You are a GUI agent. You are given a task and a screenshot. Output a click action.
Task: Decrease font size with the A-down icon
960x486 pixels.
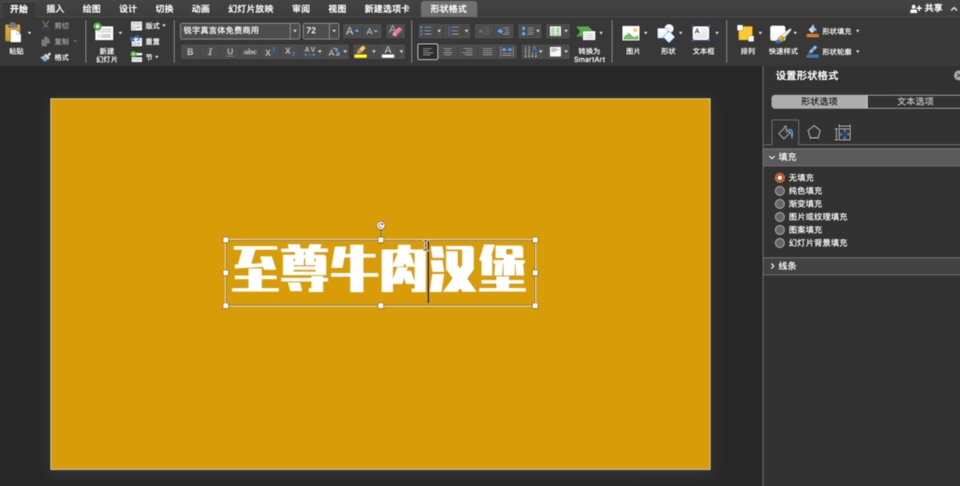(x=372, y=31)
